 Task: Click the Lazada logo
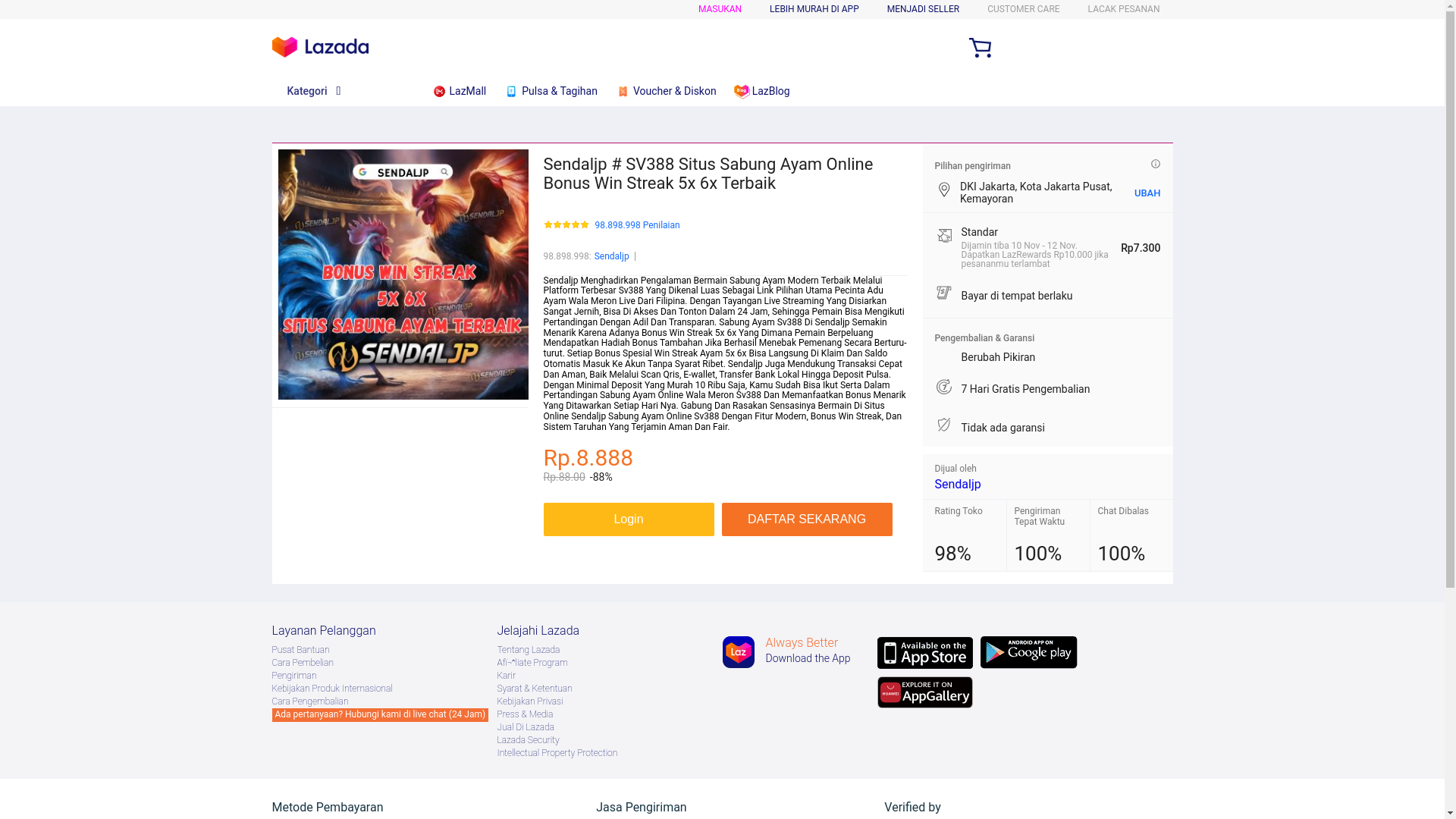[320, 47]
